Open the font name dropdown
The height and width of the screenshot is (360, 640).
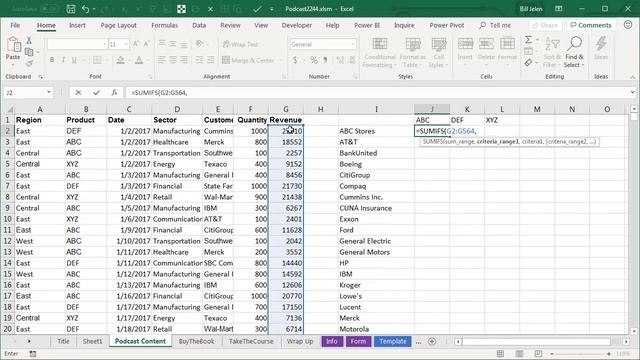[104, 44]
